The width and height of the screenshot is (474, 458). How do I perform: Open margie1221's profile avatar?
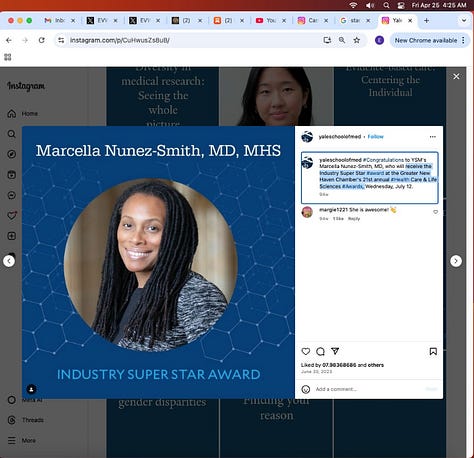click(307, 212)
